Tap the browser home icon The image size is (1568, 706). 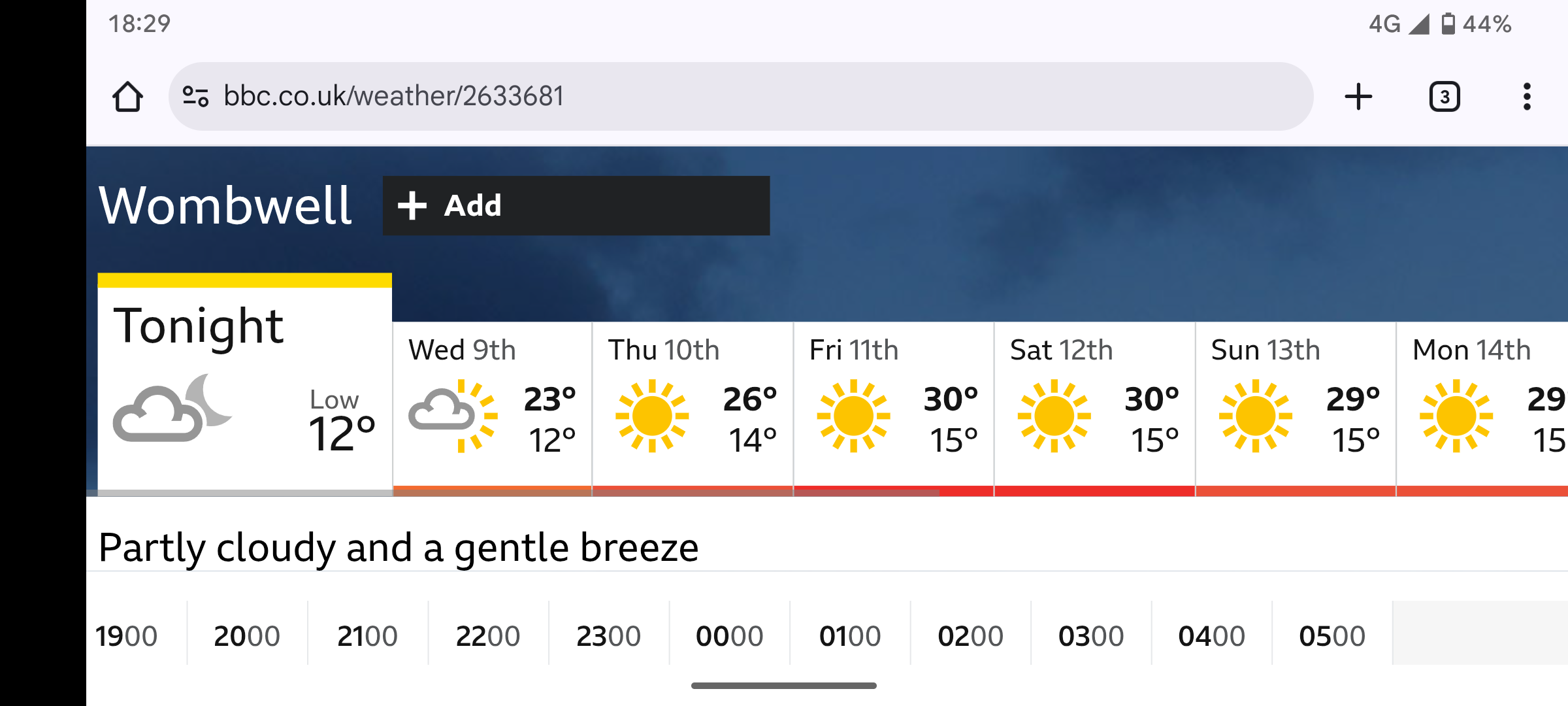click(127, 97)
